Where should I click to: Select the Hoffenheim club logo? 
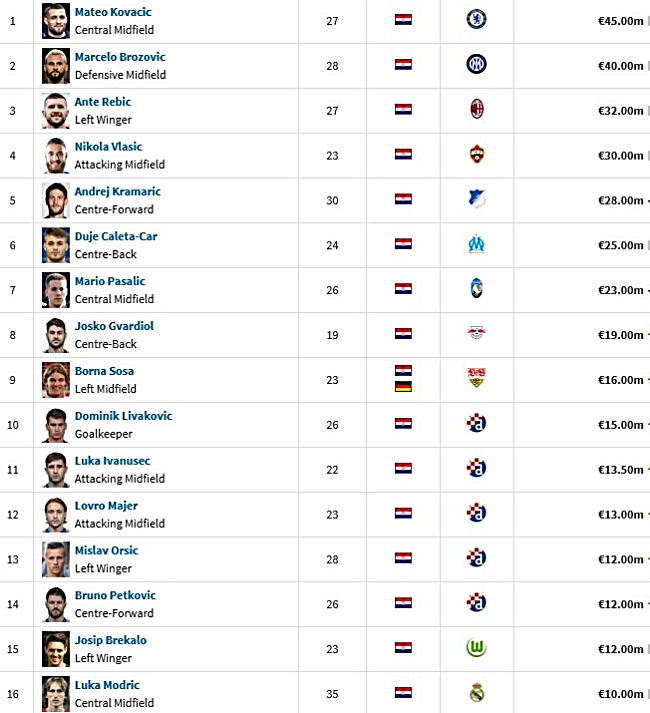pyautogui.click(x=477, y=199)
